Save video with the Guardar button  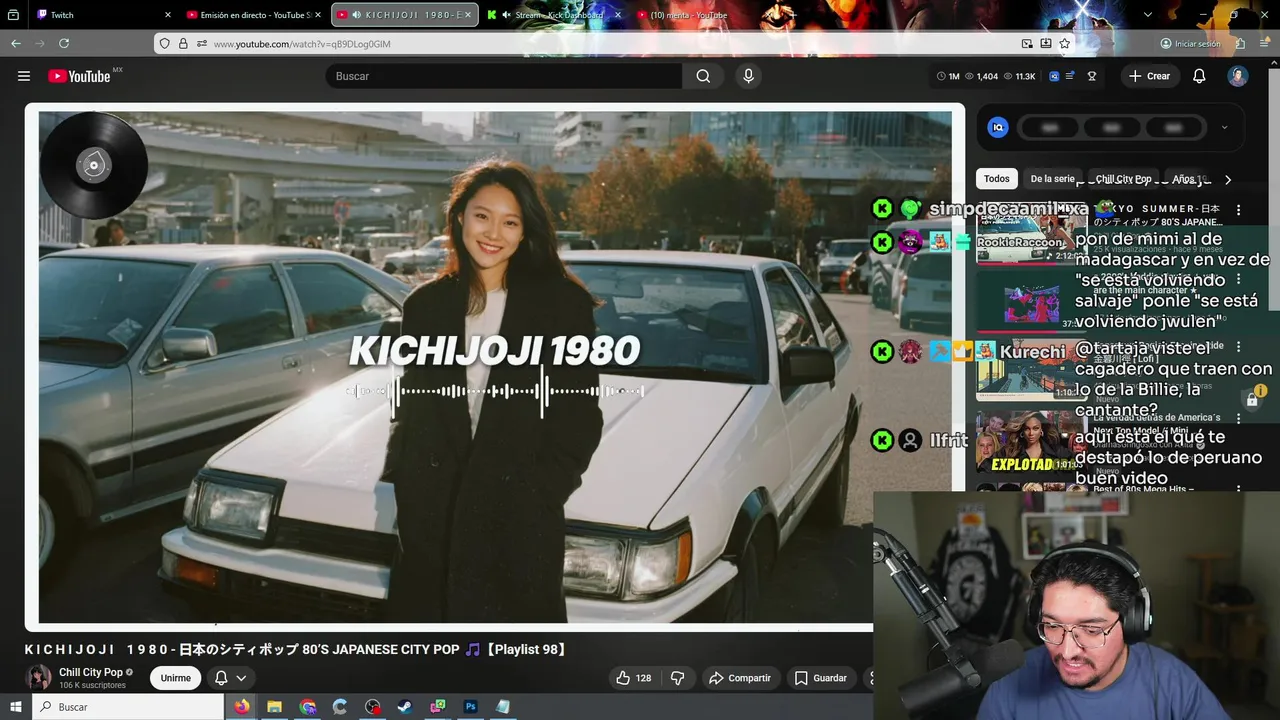(x=820, y=678)
